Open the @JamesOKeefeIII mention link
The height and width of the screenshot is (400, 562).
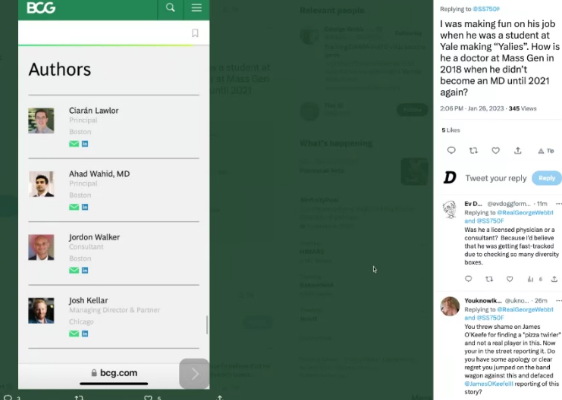pos(489,384)
